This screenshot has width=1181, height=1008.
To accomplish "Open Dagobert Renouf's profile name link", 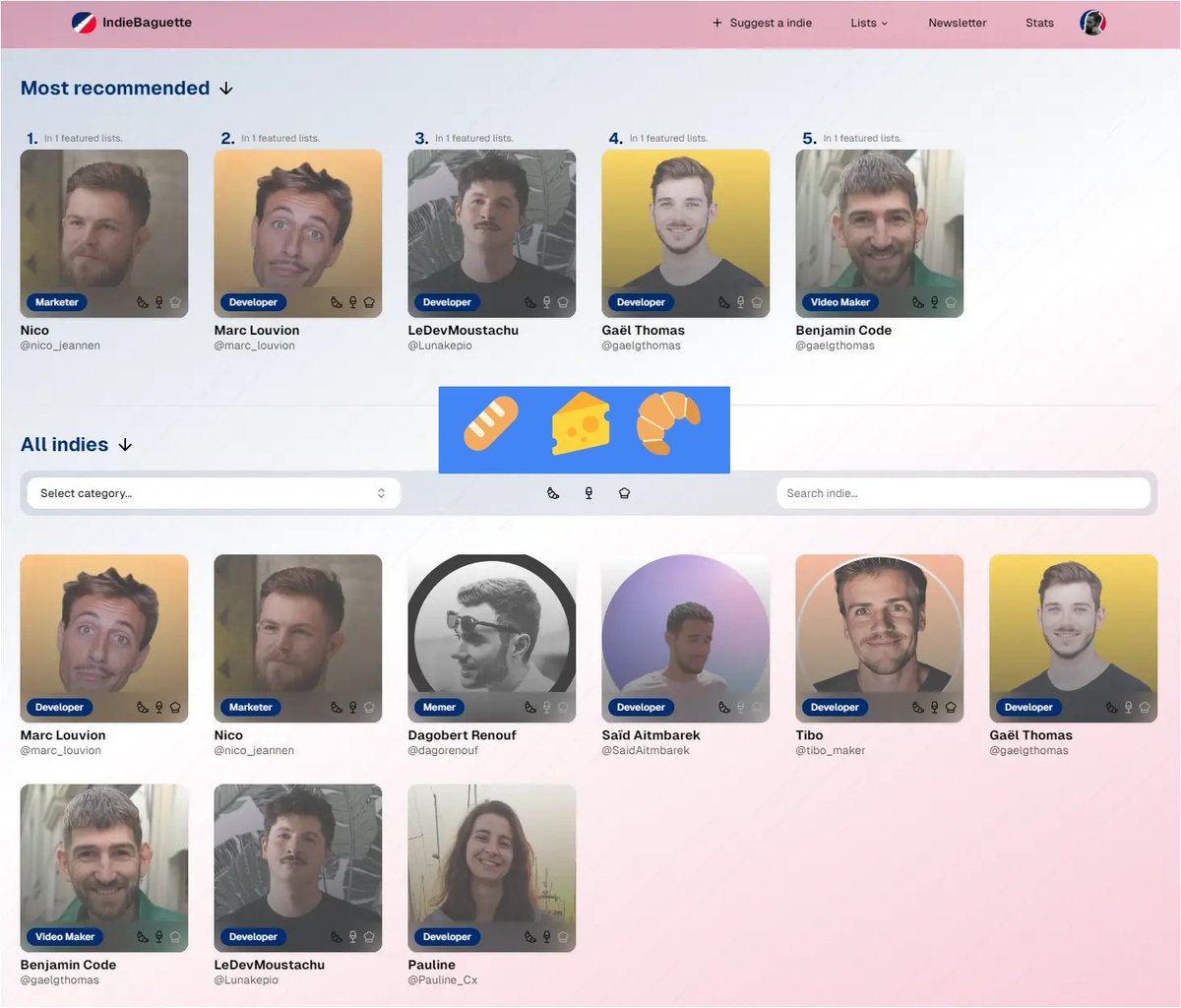I will [462, 735].
